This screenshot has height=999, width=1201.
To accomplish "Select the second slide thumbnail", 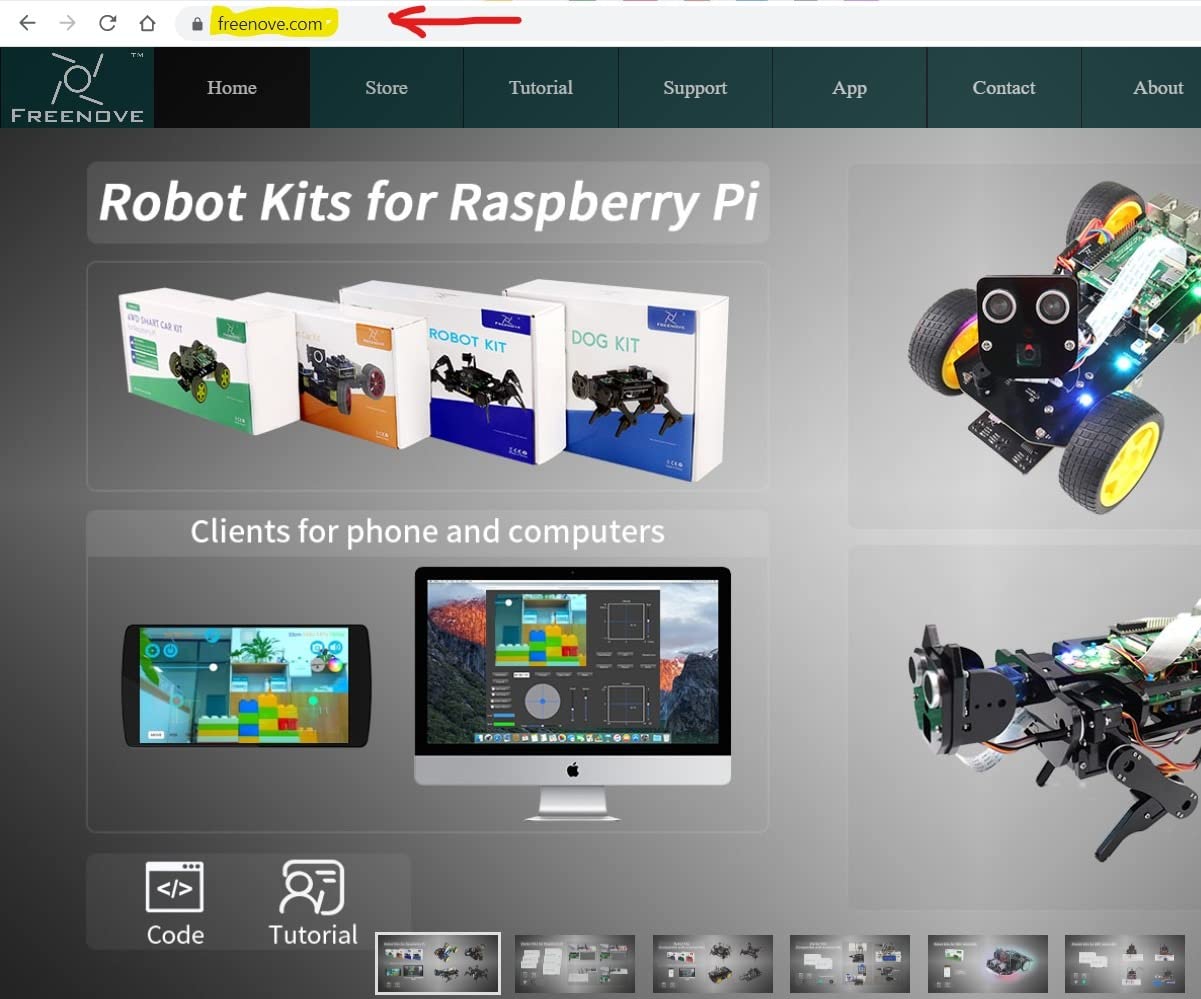I will 575,964.
